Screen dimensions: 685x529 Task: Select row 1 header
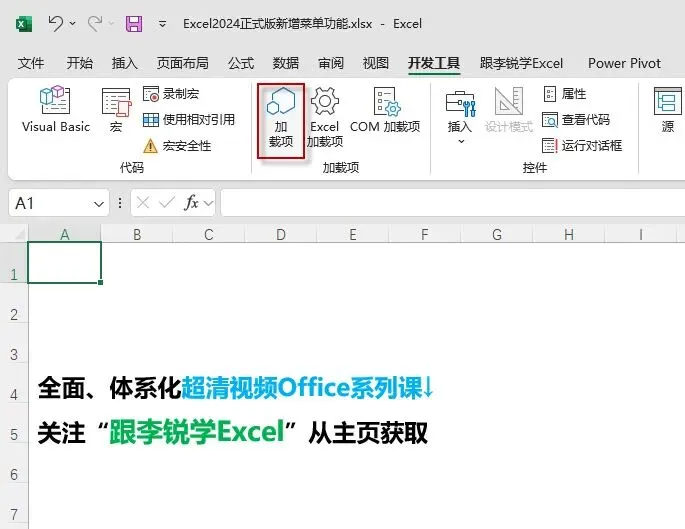14,263
